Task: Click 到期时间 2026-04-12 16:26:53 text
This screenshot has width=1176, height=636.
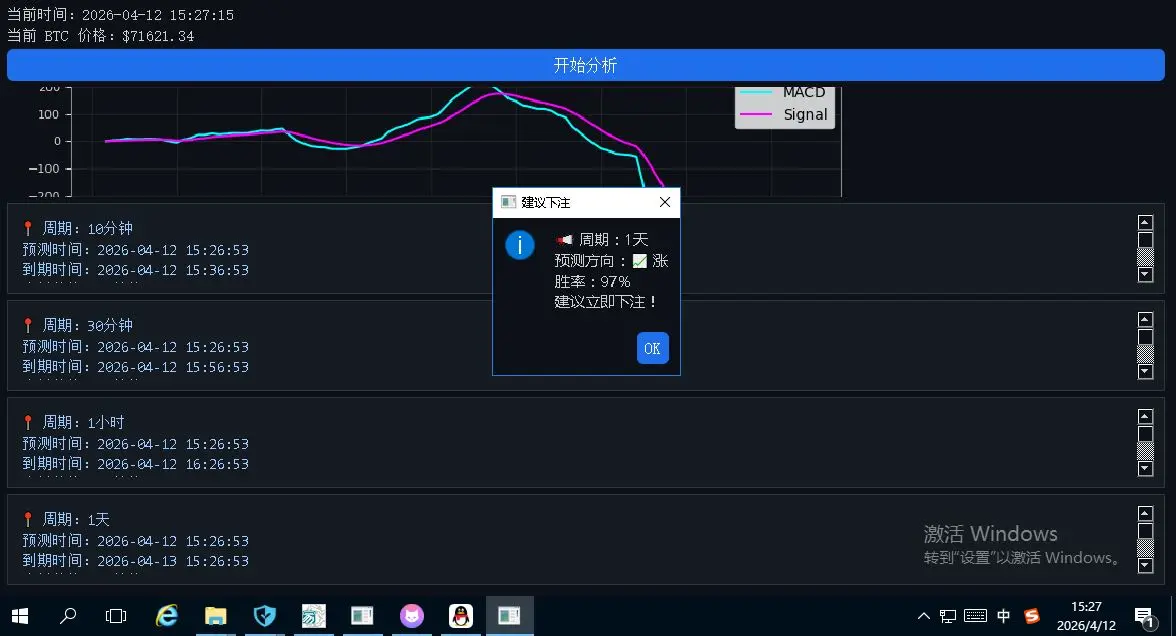Action: pyautogui.click(x=135, y=464)
